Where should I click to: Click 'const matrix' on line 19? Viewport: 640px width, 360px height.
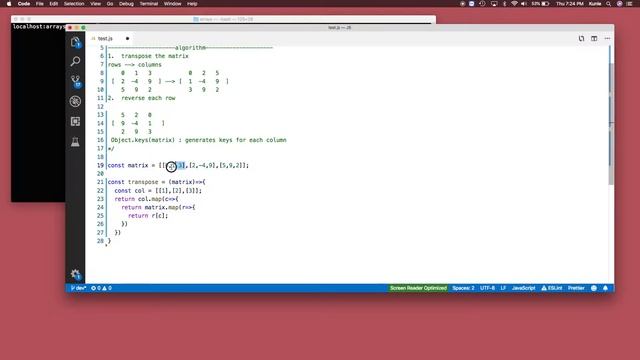coord(128,165)
